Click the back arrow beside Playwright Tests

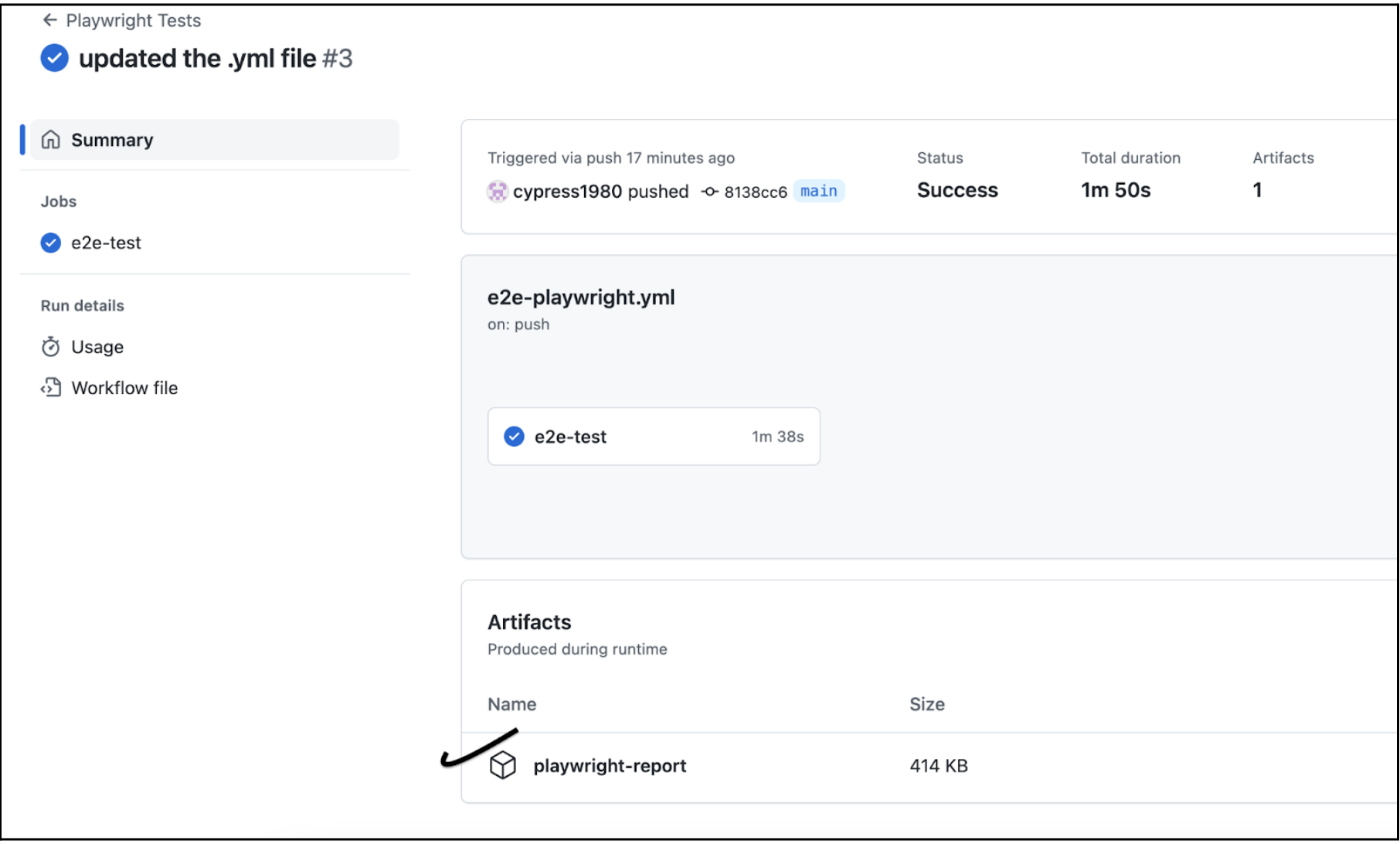pyautogui.click(x=49, y=20)
